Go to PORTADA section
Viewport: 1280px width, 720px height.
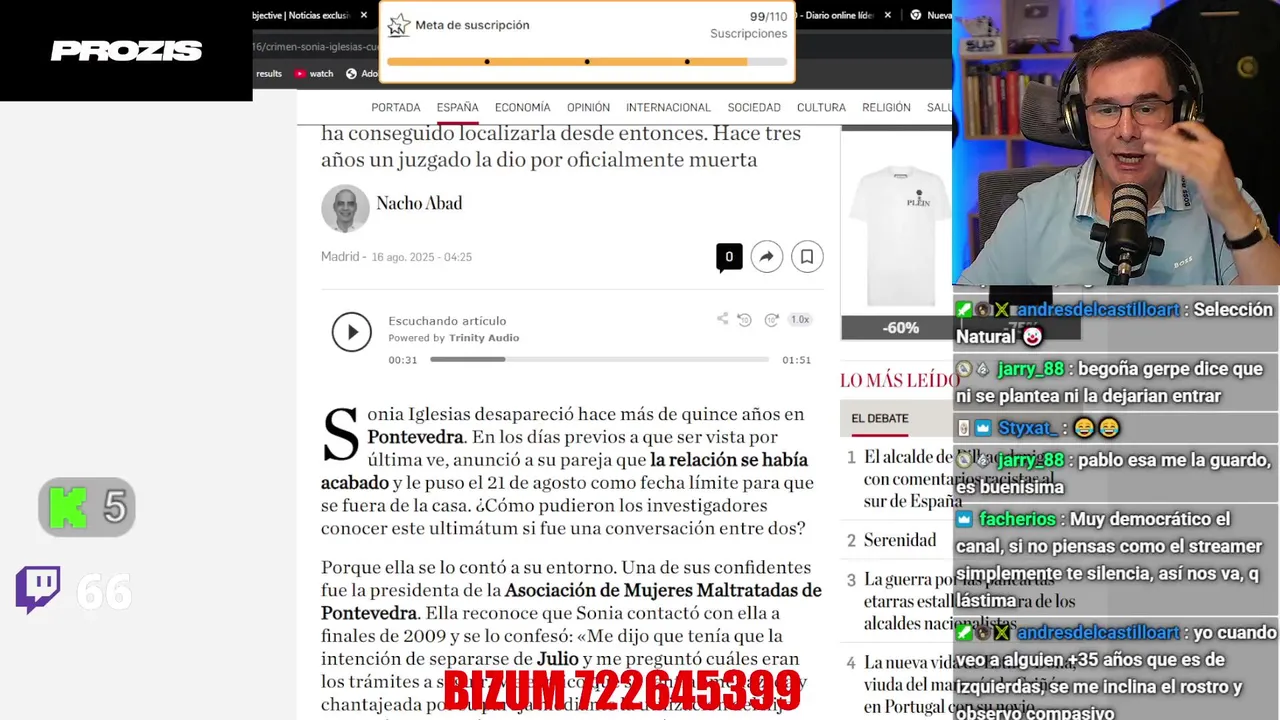click(396, 107)
